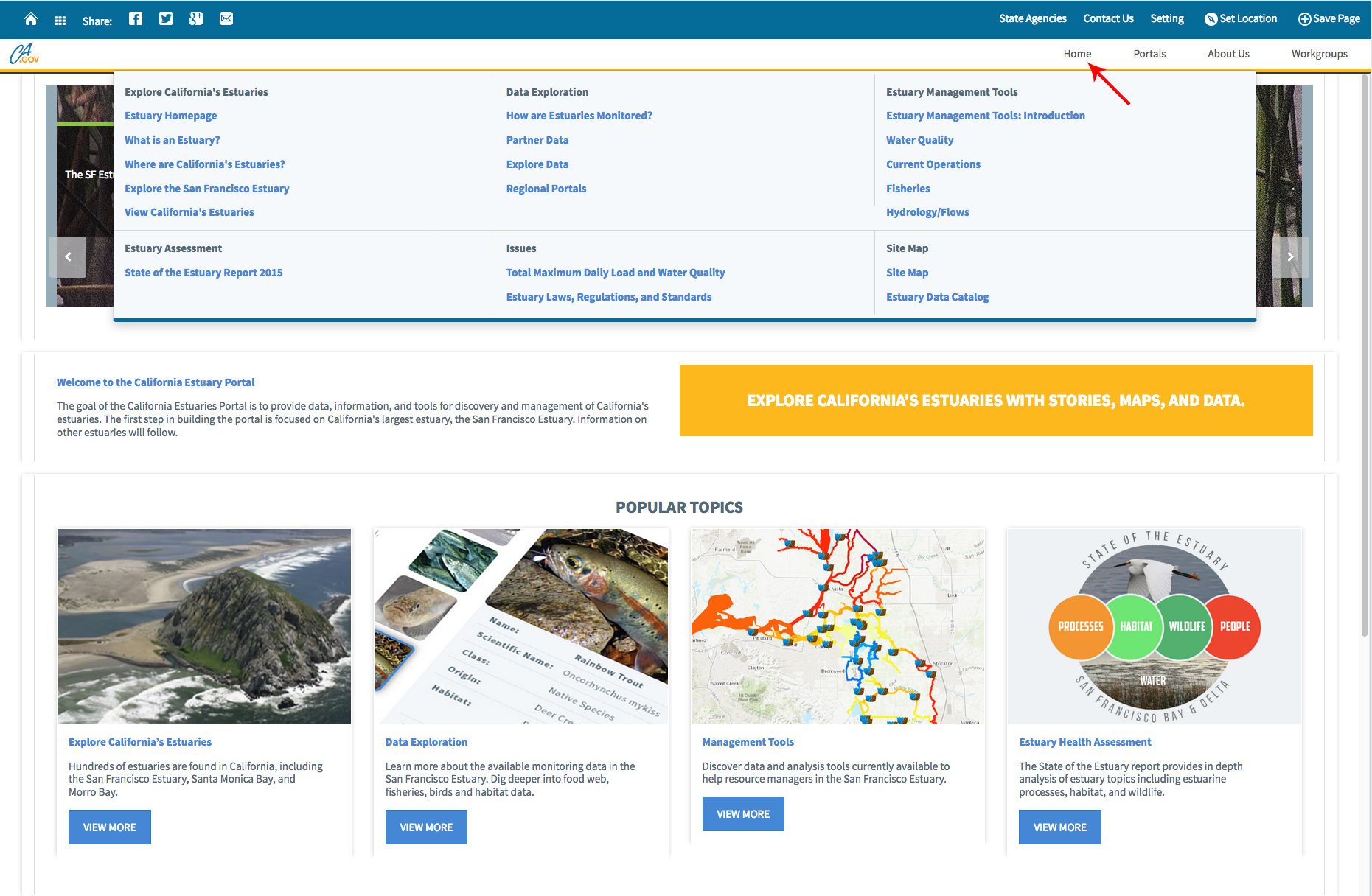Select Portals in navigation bar
The height and width of the screenshot is (896, 1372).
(1149, 54)
